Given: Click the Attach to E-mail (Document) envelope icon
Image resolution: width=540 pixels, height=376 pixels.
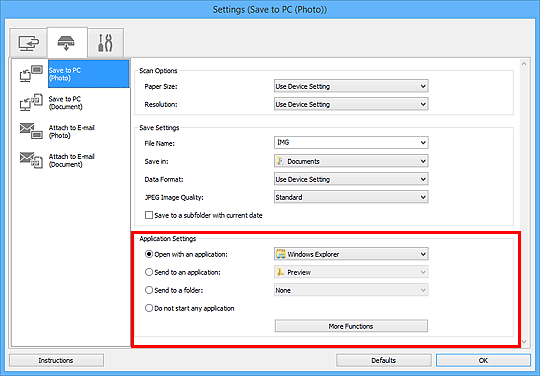Looking at the screenshot, I should (x=31, y=160).
